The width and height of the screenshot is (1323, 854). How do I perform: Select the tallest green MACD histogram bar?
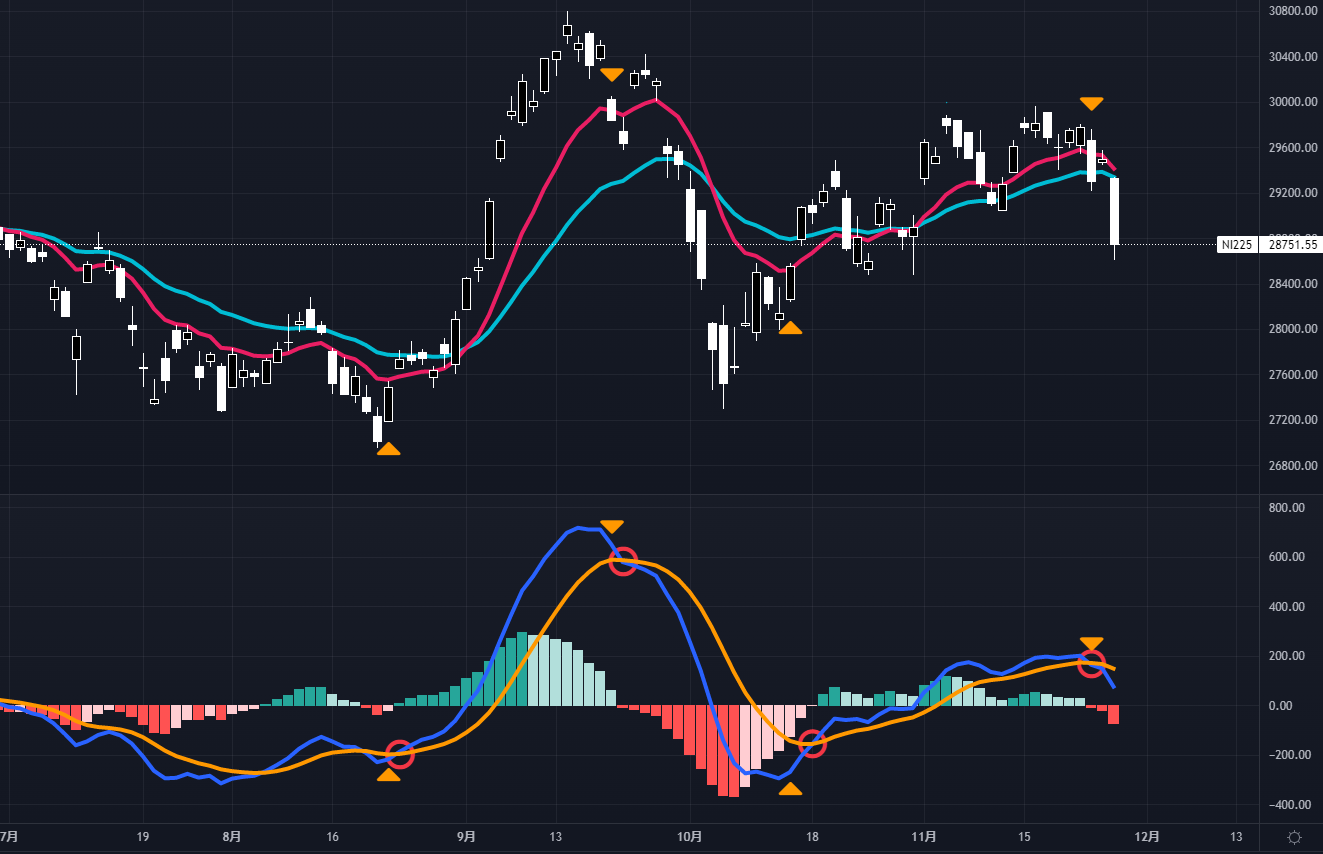click(521, 669)
